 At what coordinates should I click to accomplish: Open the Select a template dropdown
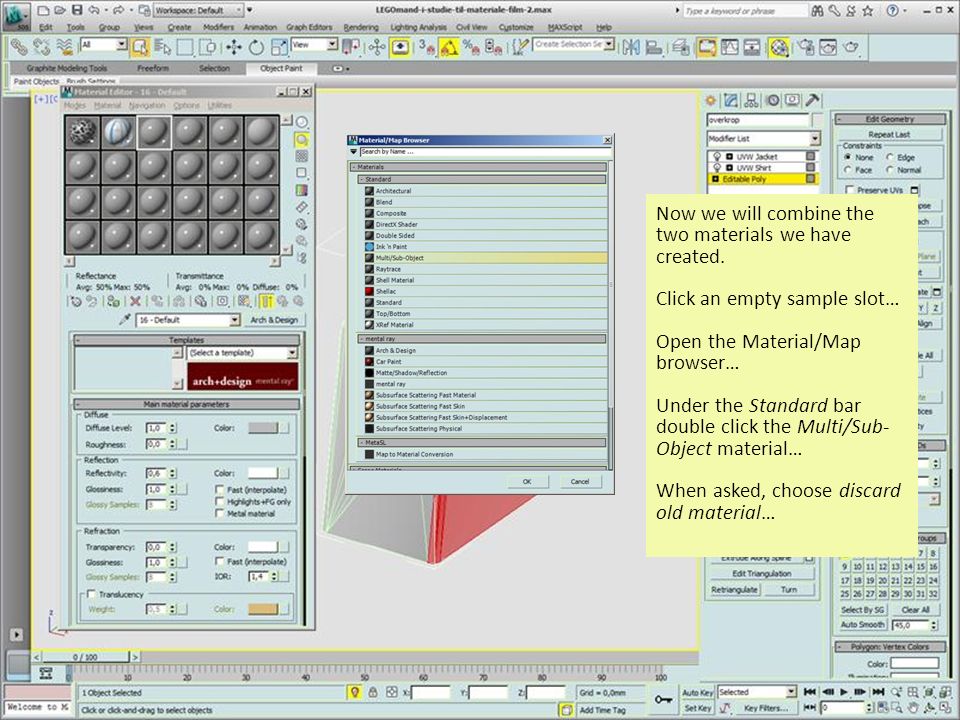pyautogui.click(x=242, y=353)
